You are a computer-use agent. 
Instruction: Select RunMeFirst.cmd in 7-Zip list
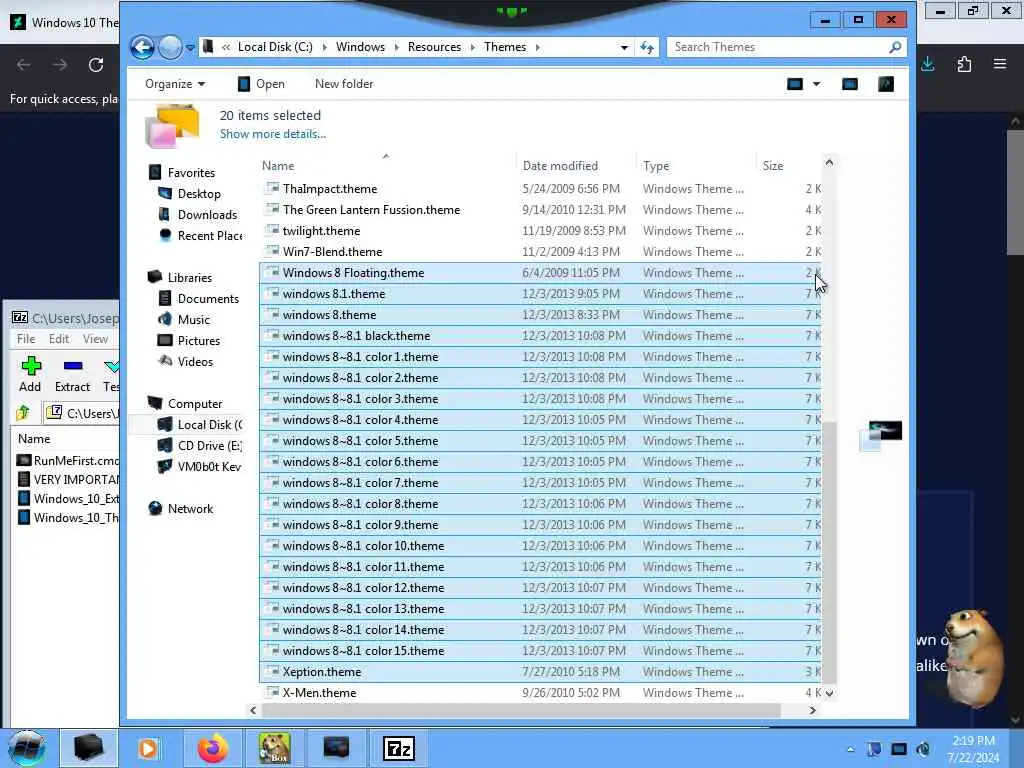68,461
